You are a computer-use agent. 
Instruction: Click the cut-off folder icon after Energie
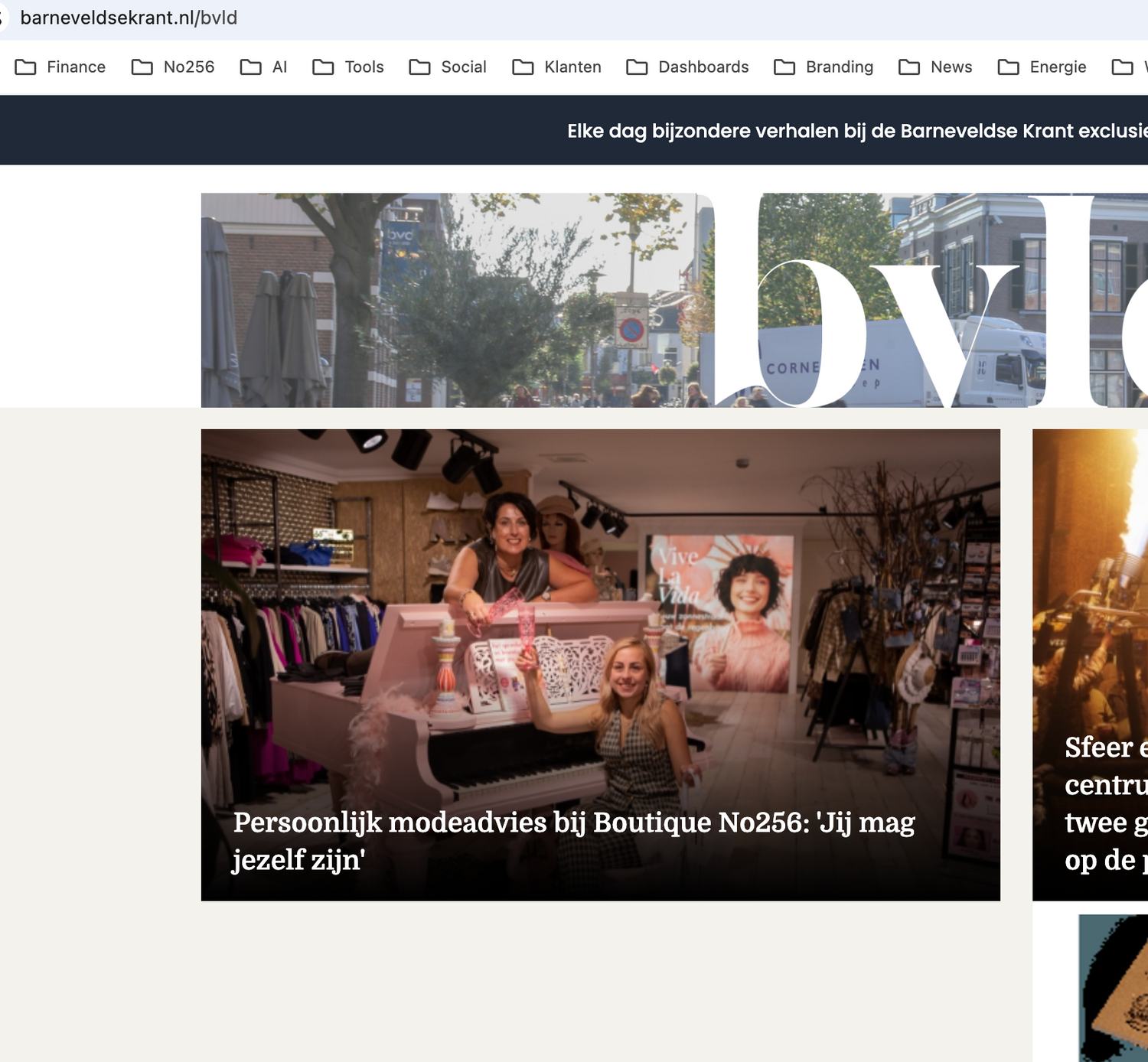pos(1123,67)
